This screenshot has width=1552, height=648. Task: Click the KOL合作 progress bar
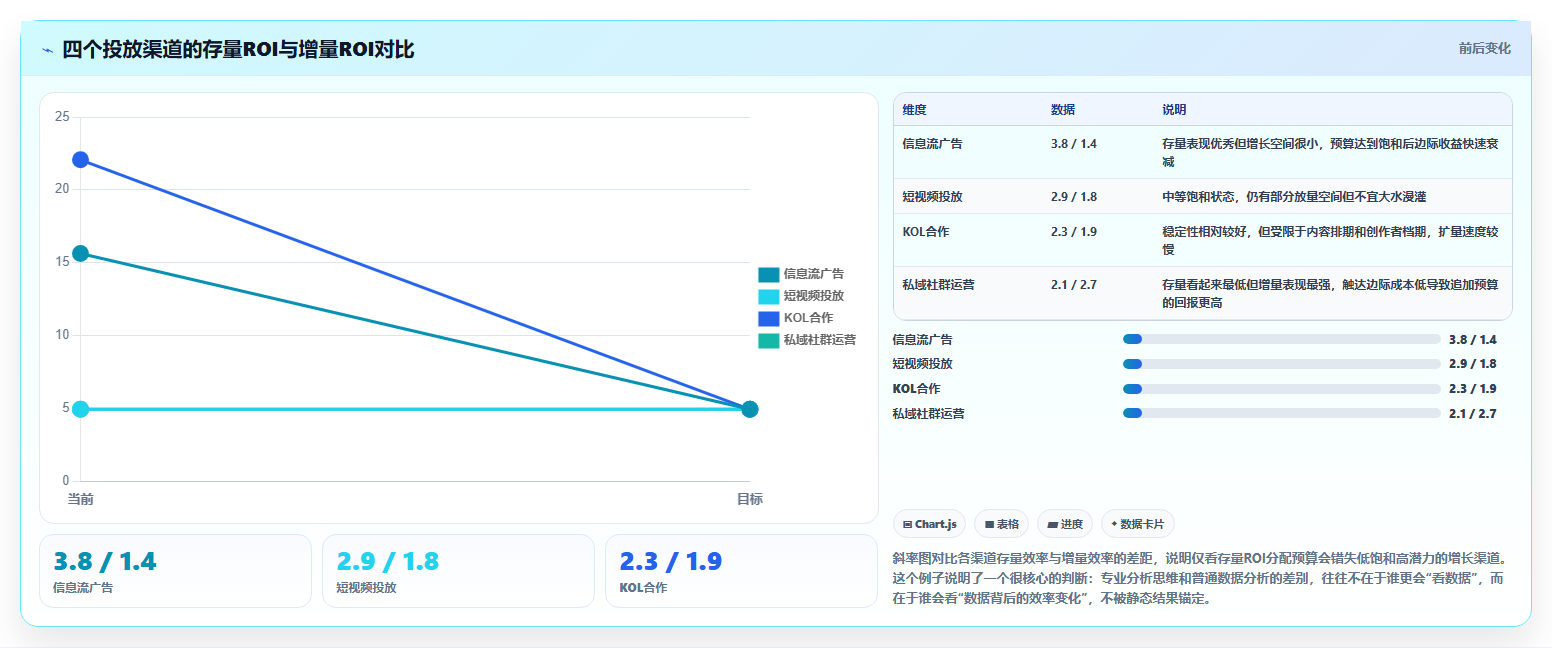point(1282,389)
